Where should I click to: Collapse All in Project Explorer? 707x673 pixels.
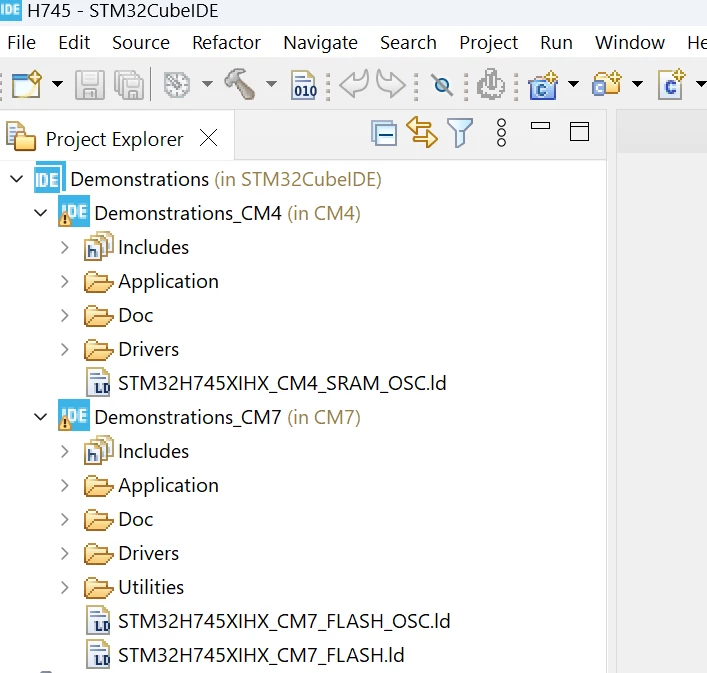[384, 133]
